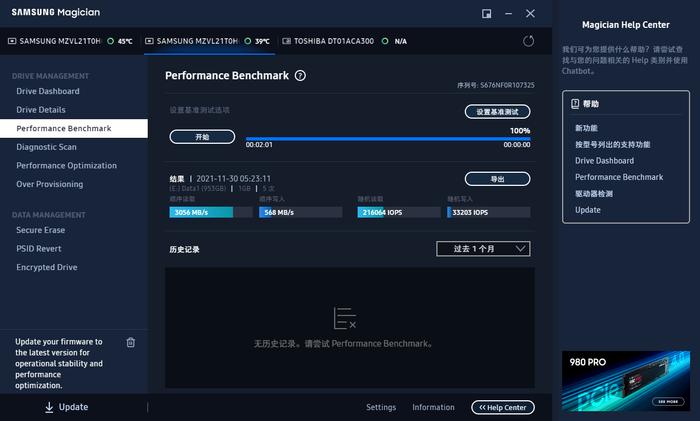Click elapsed time 00:02:01 label
This screenshot has height=421, width=700.
click(x=259, y=145)
